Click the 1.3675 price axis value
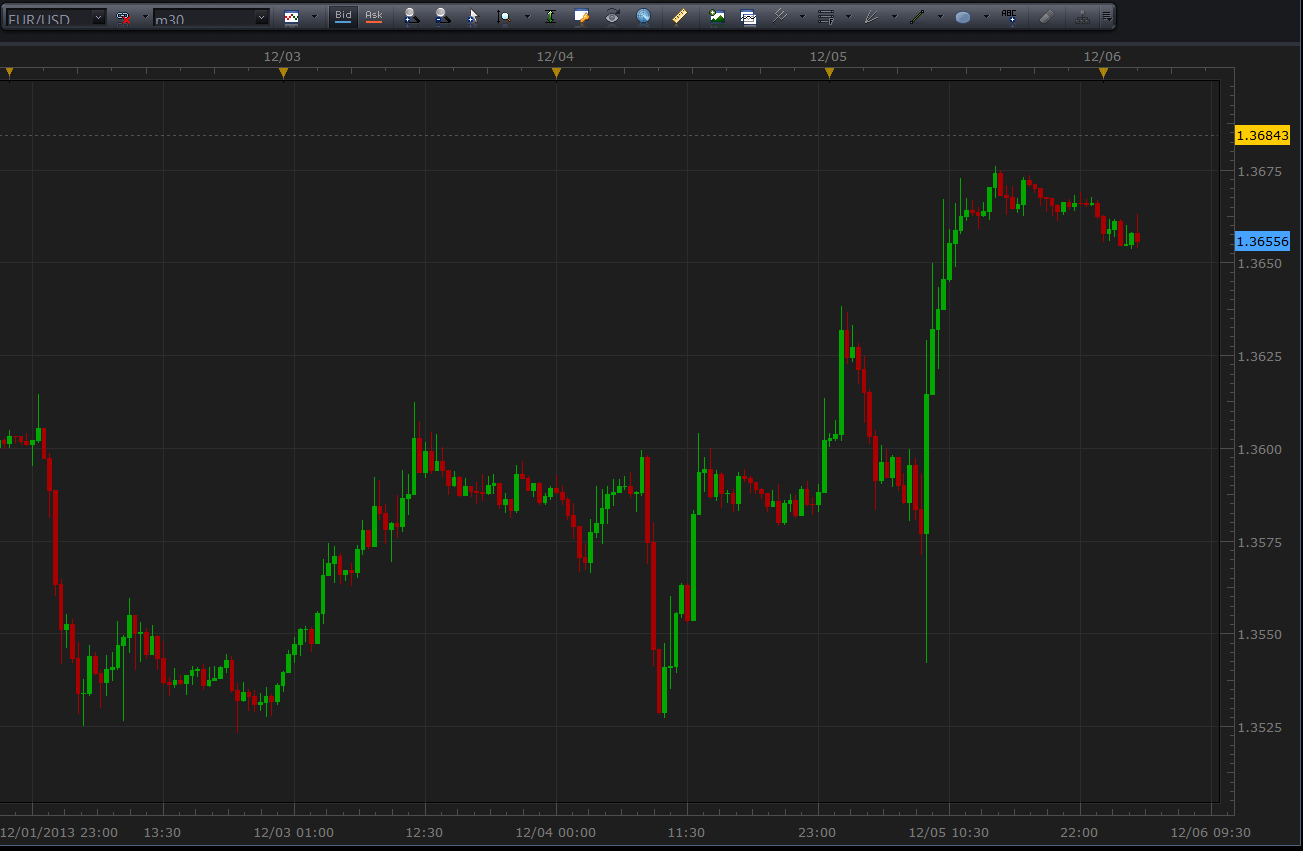 (x=1260, y=171)
